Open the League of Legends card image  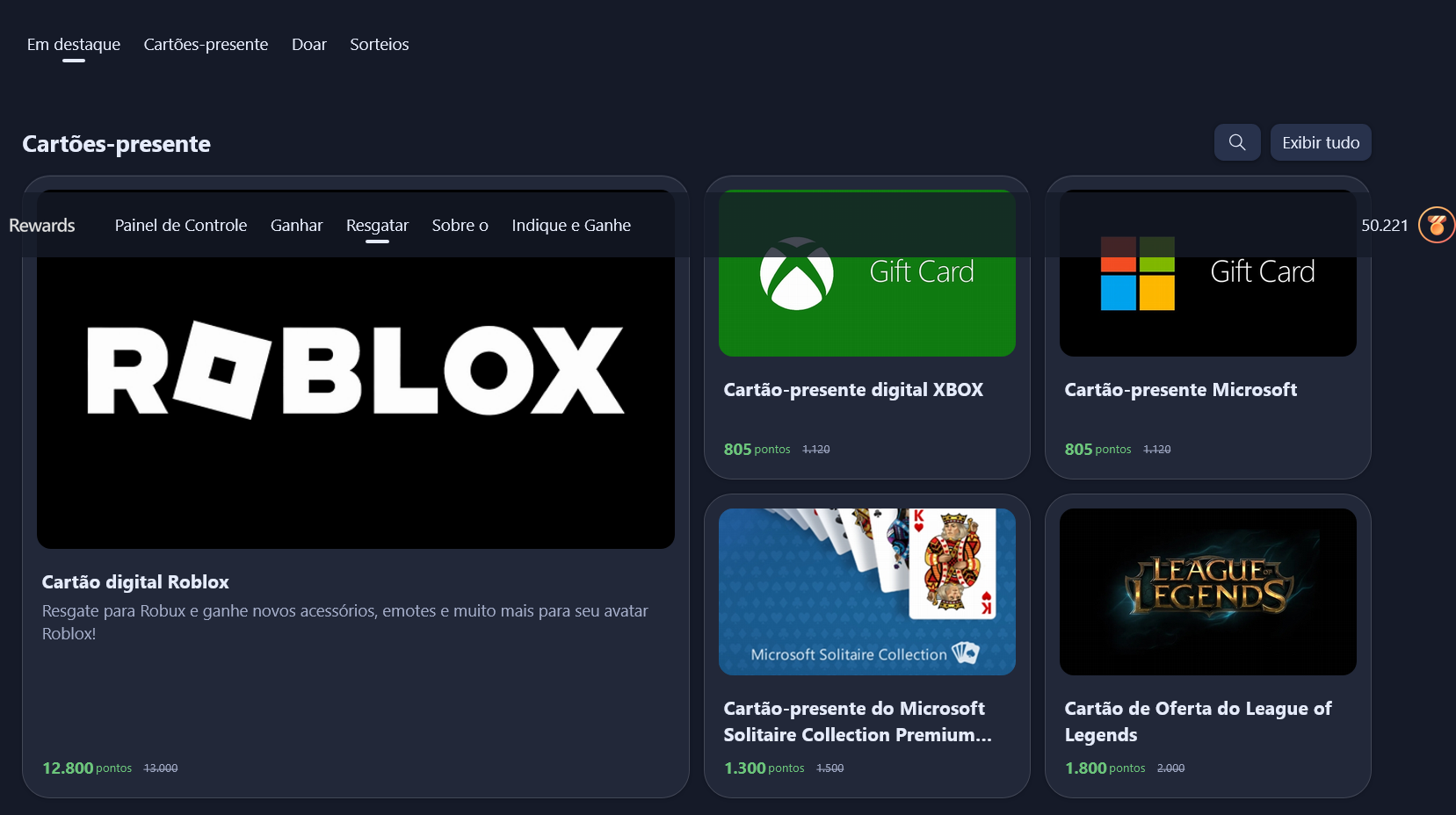(1208, 592)
